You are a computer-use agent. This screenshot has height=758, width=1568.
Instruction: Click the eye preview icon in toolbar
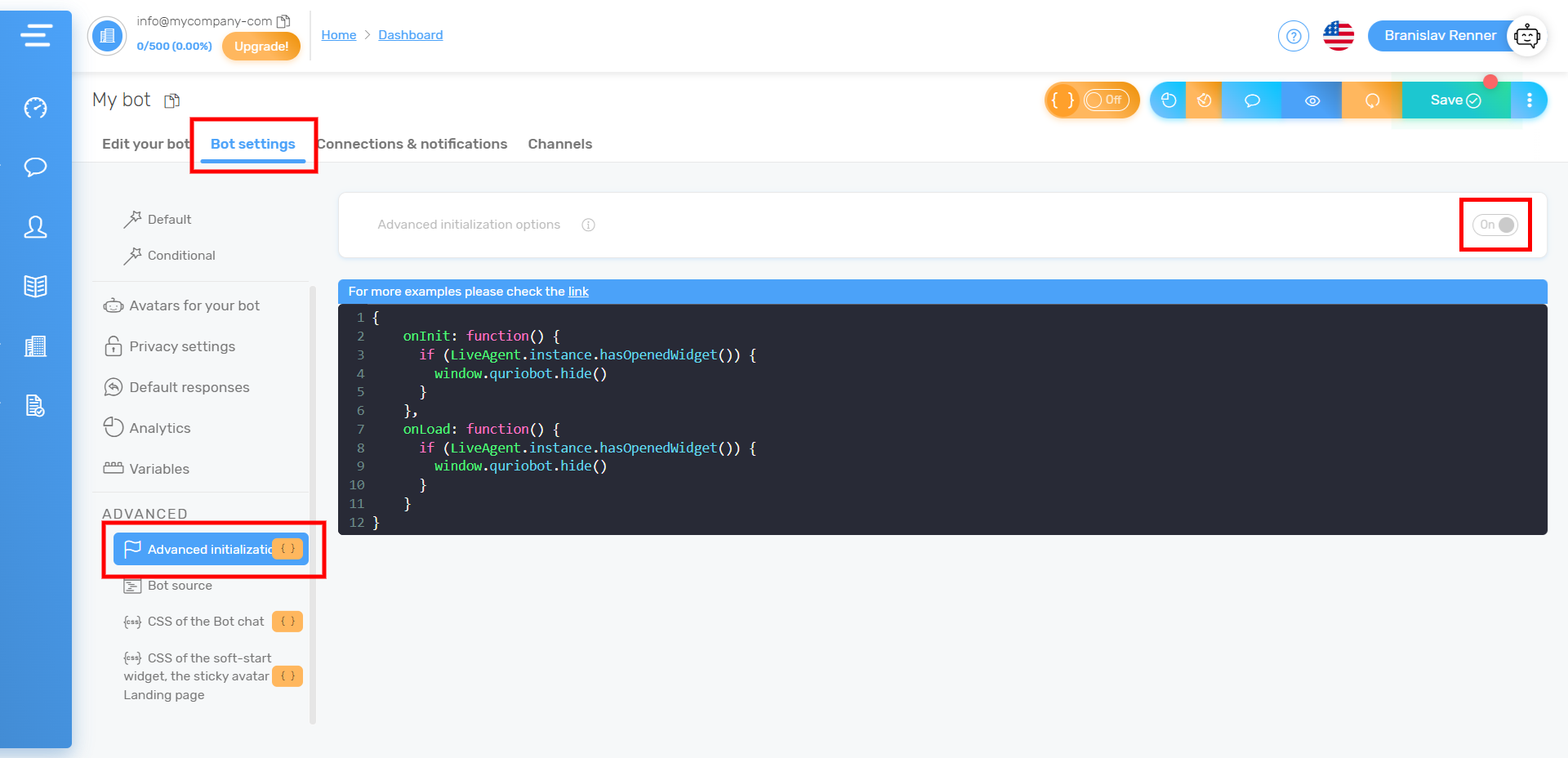(1312, 100)
